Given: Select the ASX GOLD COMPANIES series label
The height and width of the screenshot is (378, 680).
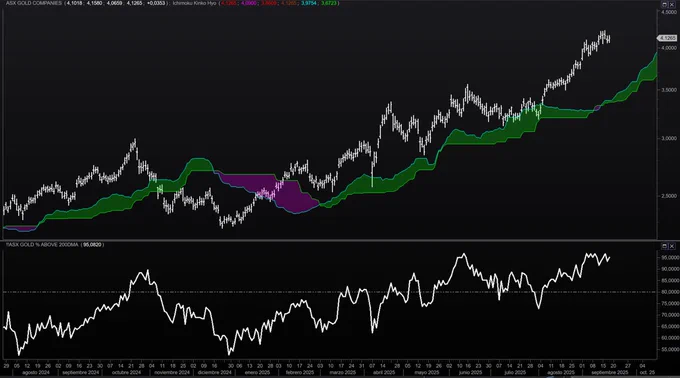Looking at the screenshot, I should pos(34,3).
